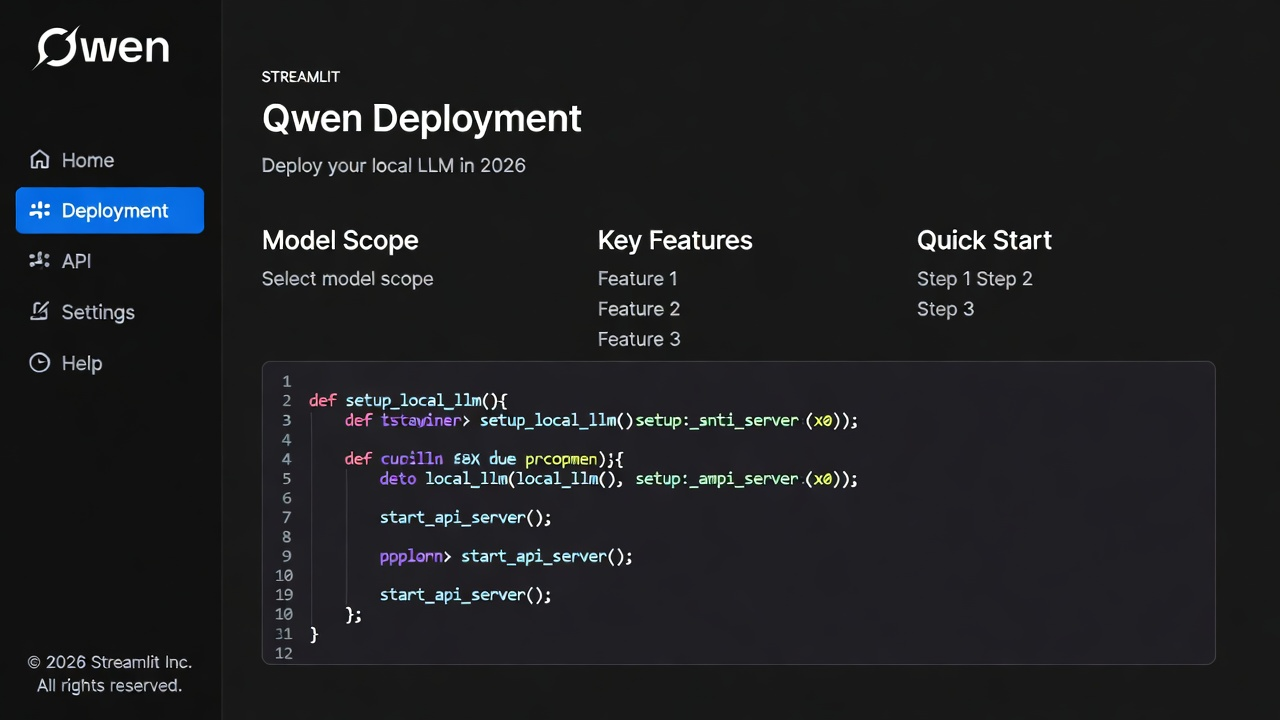Click the Help clock icon
This screenshot has height=720, width=1280.
pyautogui.click(x=40, y=363)
